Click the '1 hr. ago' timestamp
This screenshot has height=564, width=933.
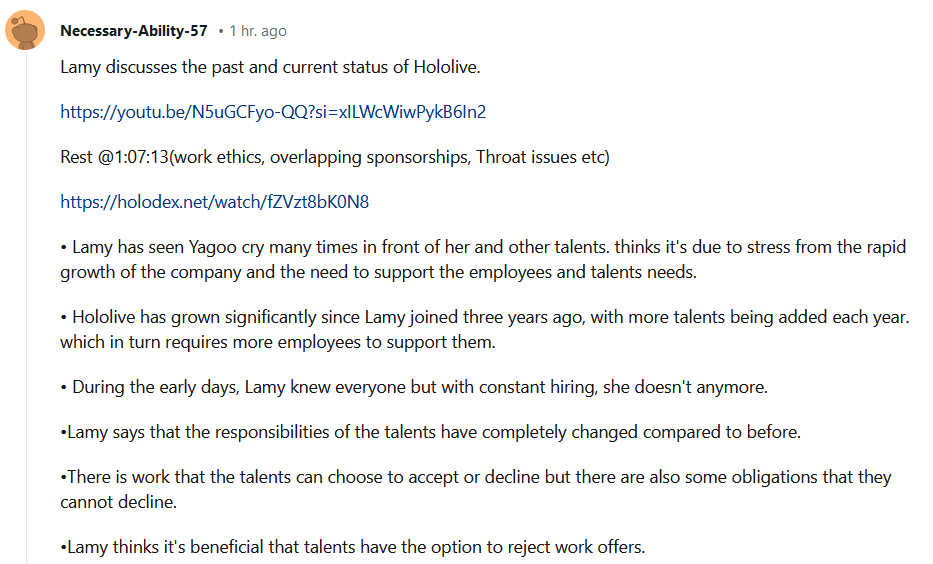258,31
